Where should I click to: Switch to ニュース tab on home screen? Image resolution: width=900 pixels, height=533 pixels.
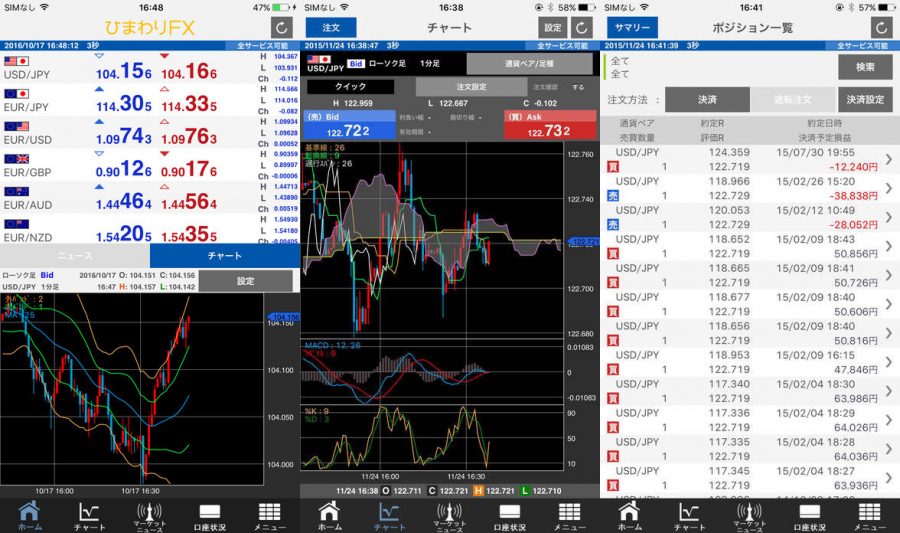(75, 255)
